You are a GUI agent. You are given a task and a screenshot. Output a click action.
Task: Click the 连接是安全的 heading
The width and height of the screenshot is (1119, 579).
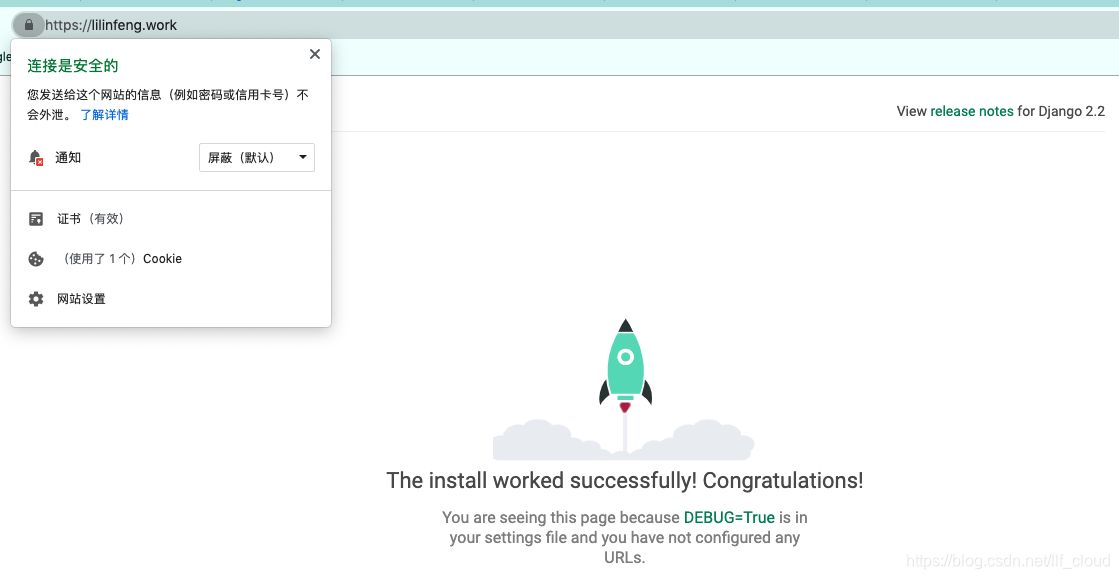[x=73, y=66]
